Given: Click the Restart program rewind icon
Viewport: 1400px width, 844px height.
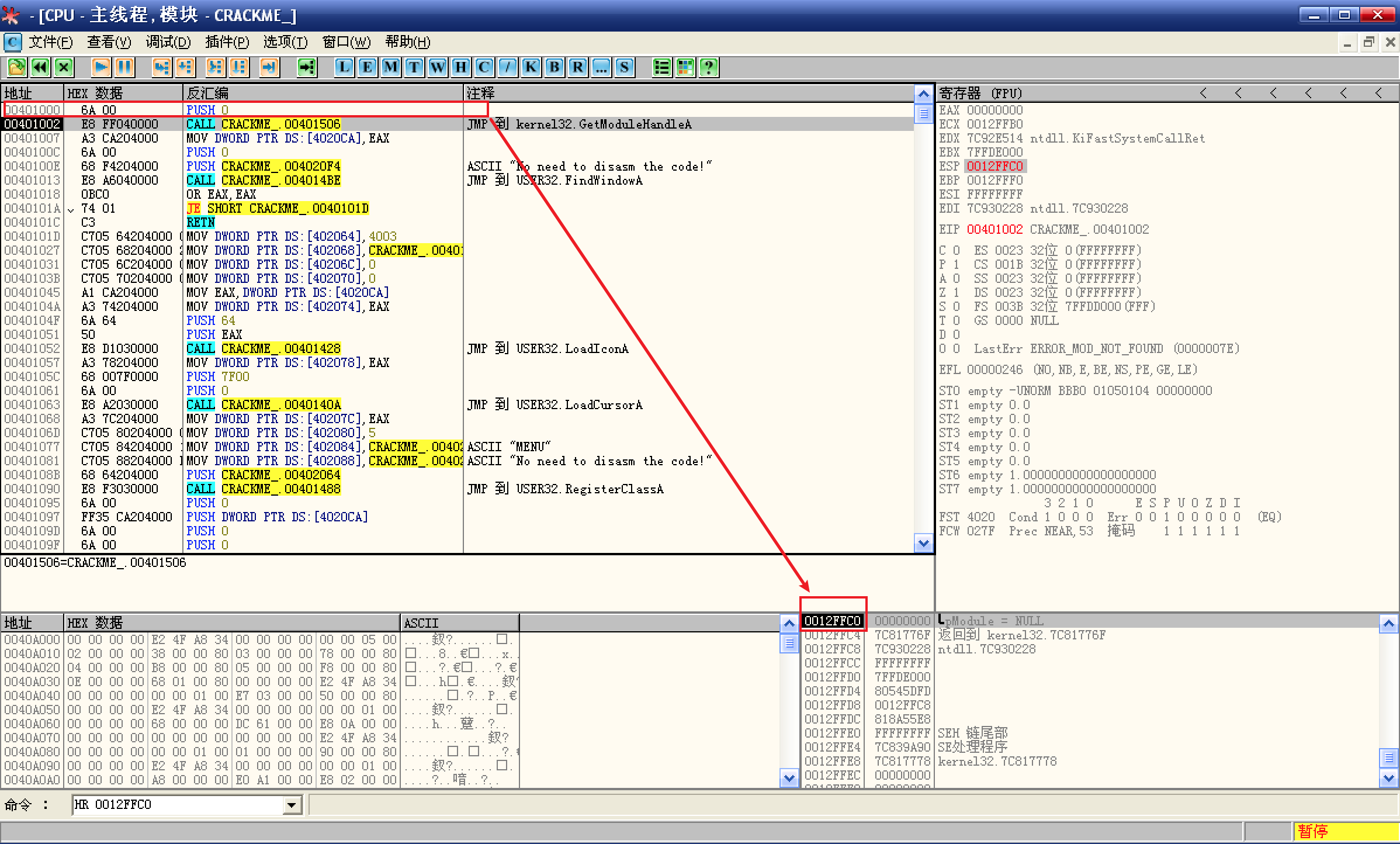Looking at the screenshot, I should click(x=40, y=67).
